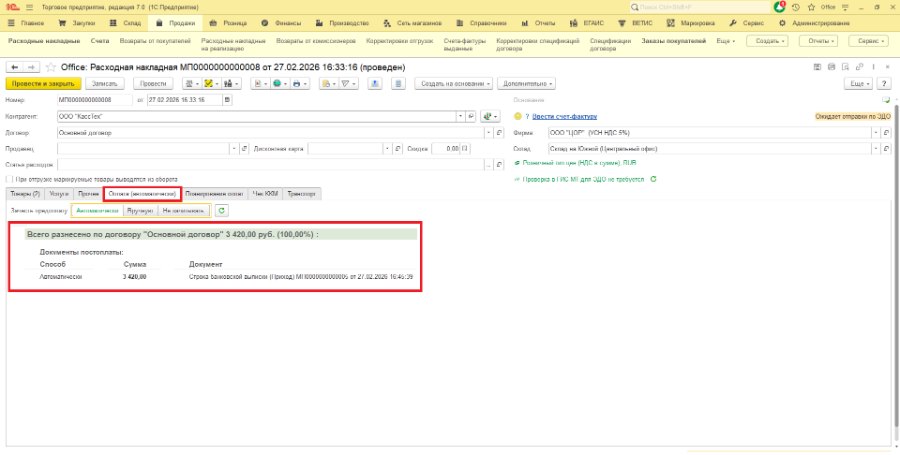Click the comment icon near Основание
The width and height of the screenshot is (900, 455).
tap(887, 100)
